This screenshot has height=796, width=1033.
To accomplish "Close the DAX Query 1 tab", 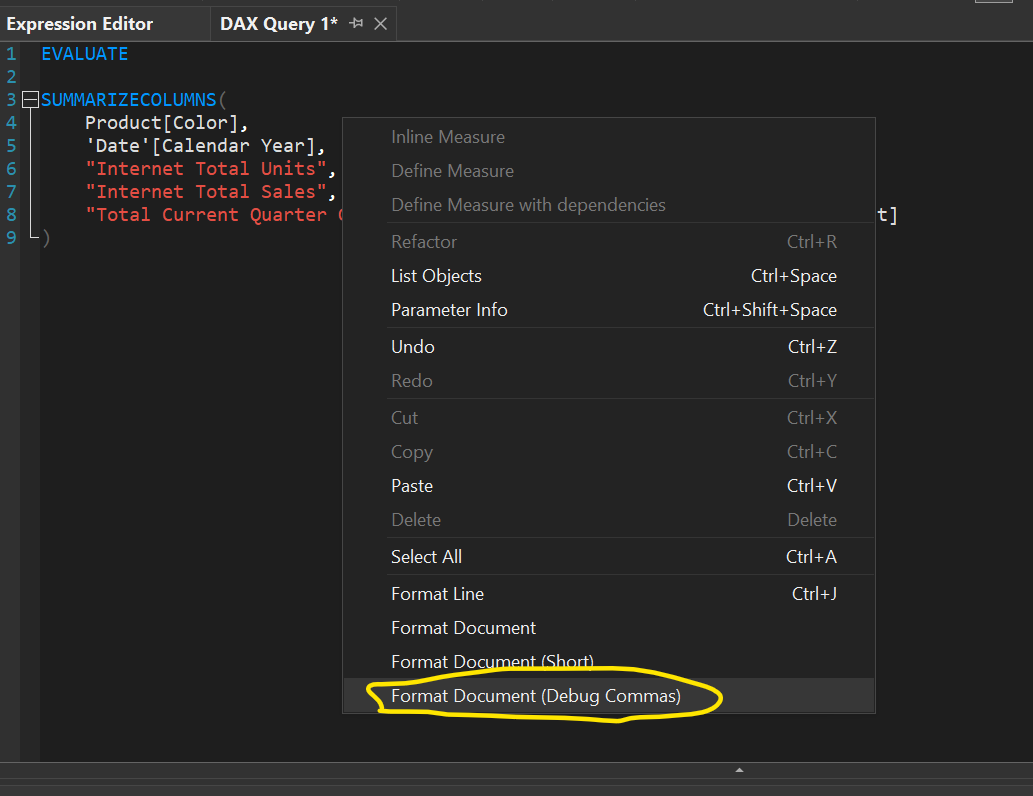I will tap(380, 23).
